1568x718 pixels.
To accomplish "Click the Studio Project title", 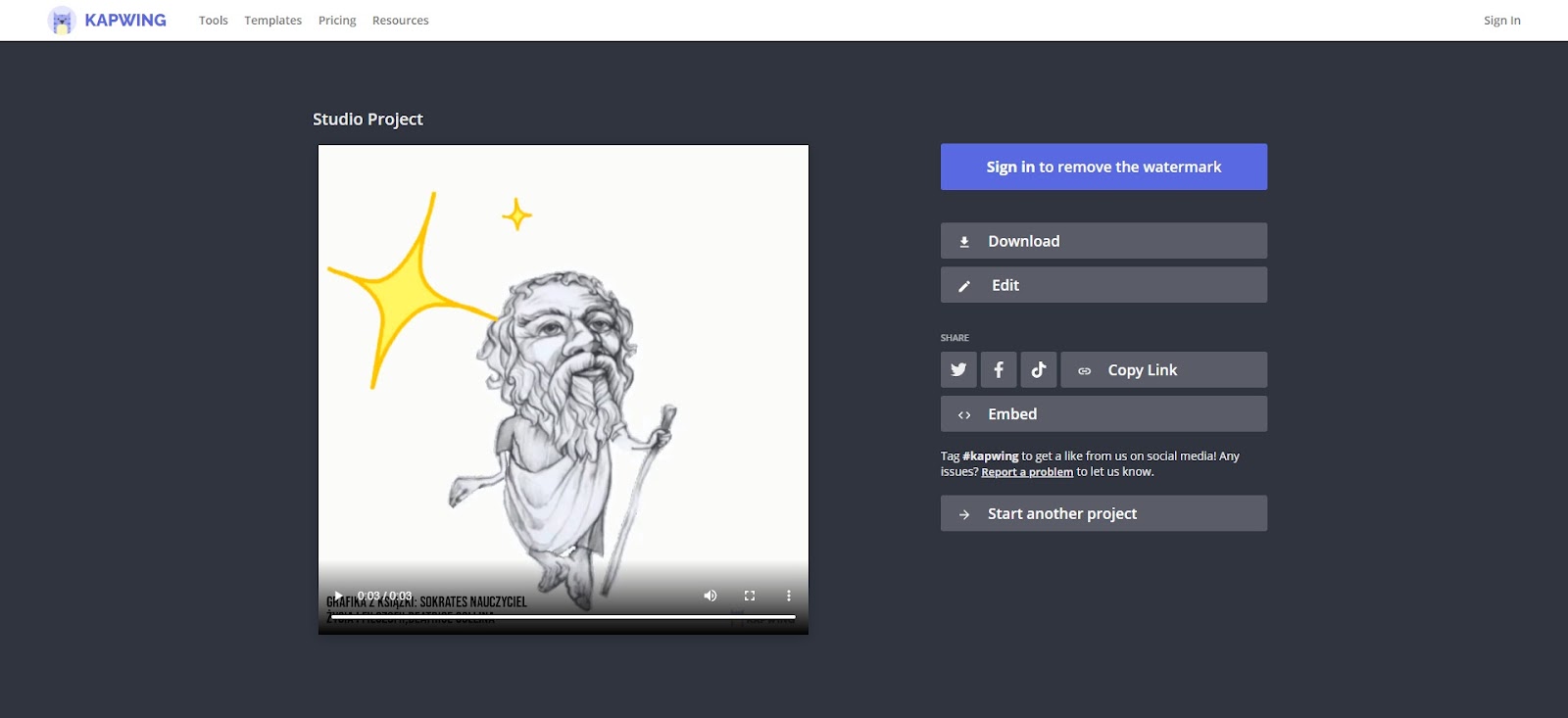I will [x=367, y=120].
